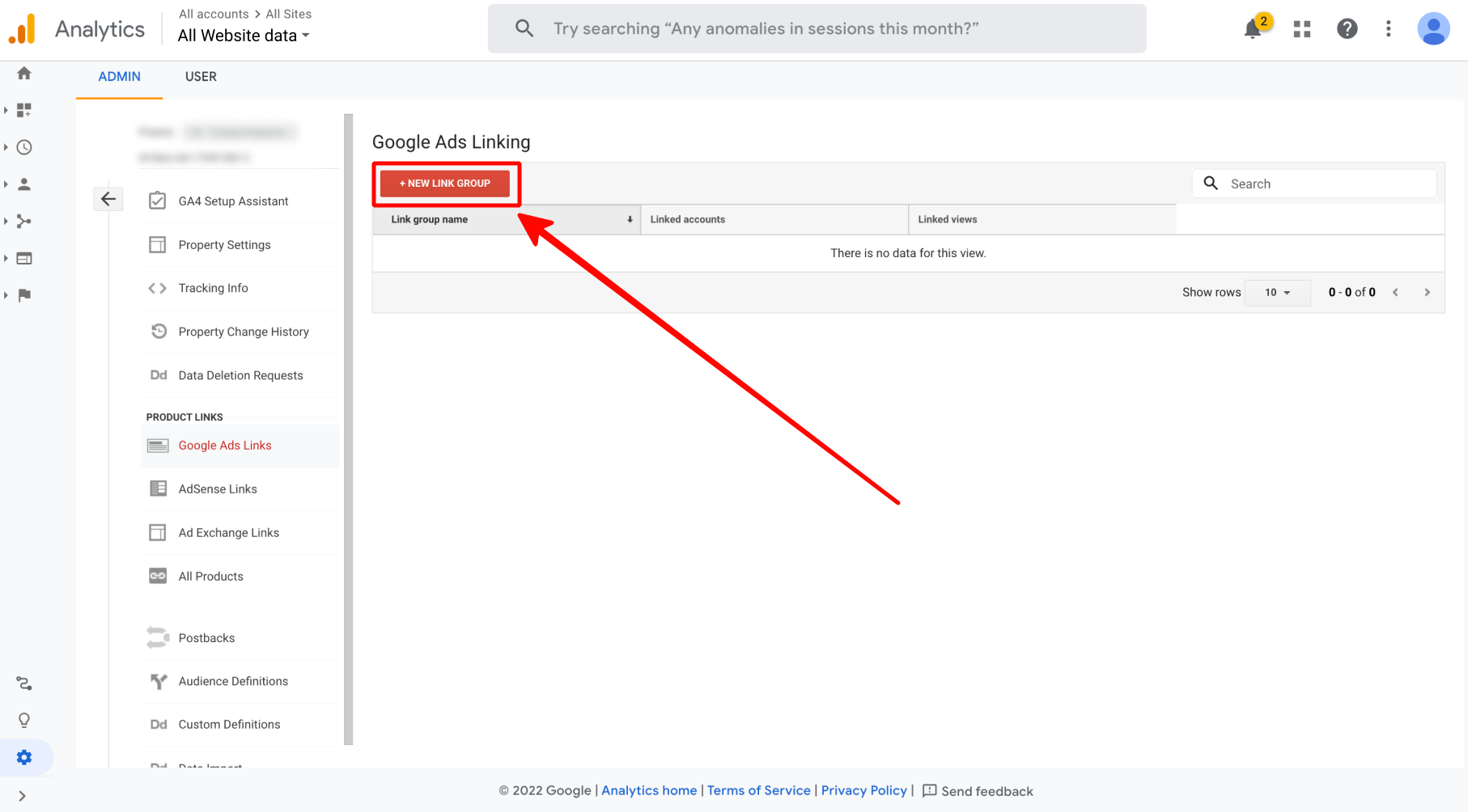The width and height of the screenshot is (1468, 812).
Task: Expand Behavior arrow in sidebar
Action: (6, 259)
